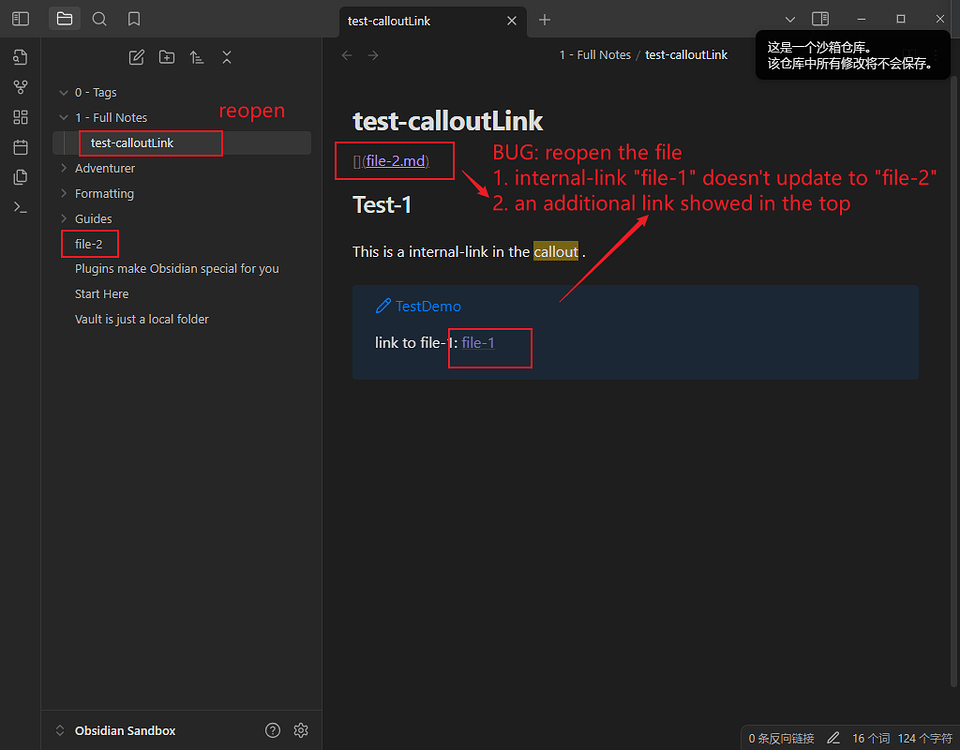The width and height of the screenshot is (960, 750).
Task: Toggle the left sidebar collapse icon
Action: (x=20, y=19)
